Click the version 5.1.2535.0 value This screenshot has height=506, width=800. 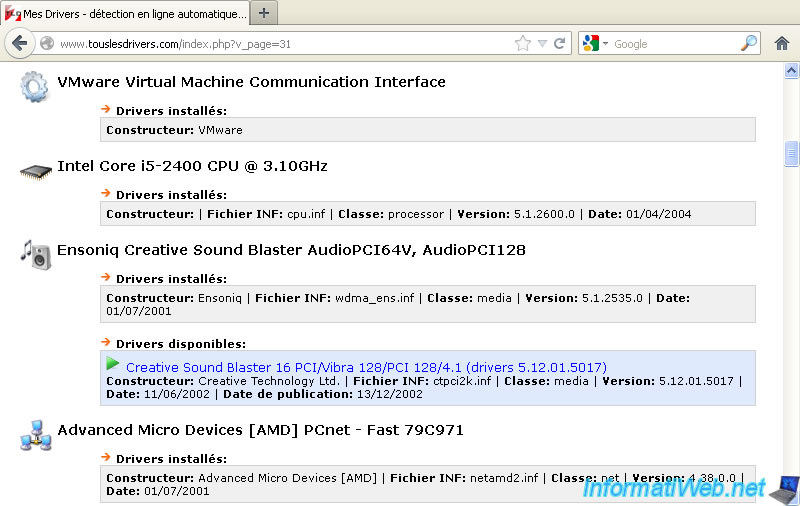coord(612,298)
